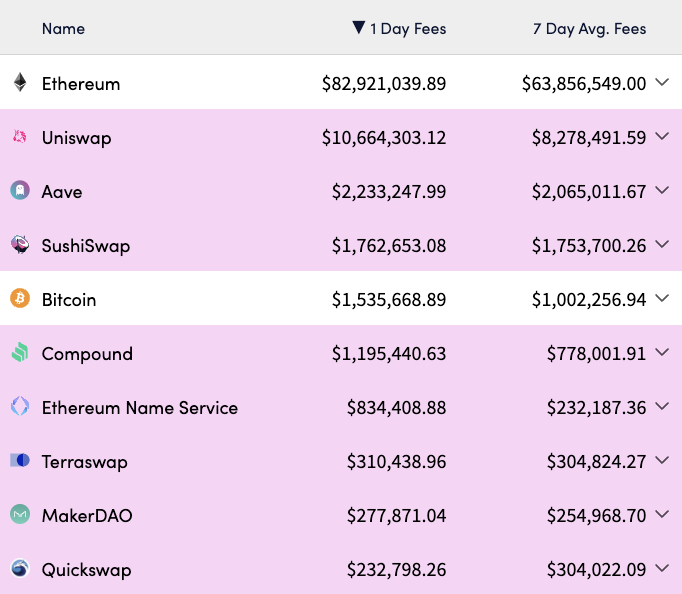Click the $834,408.88 fee value

click(397, 407)
